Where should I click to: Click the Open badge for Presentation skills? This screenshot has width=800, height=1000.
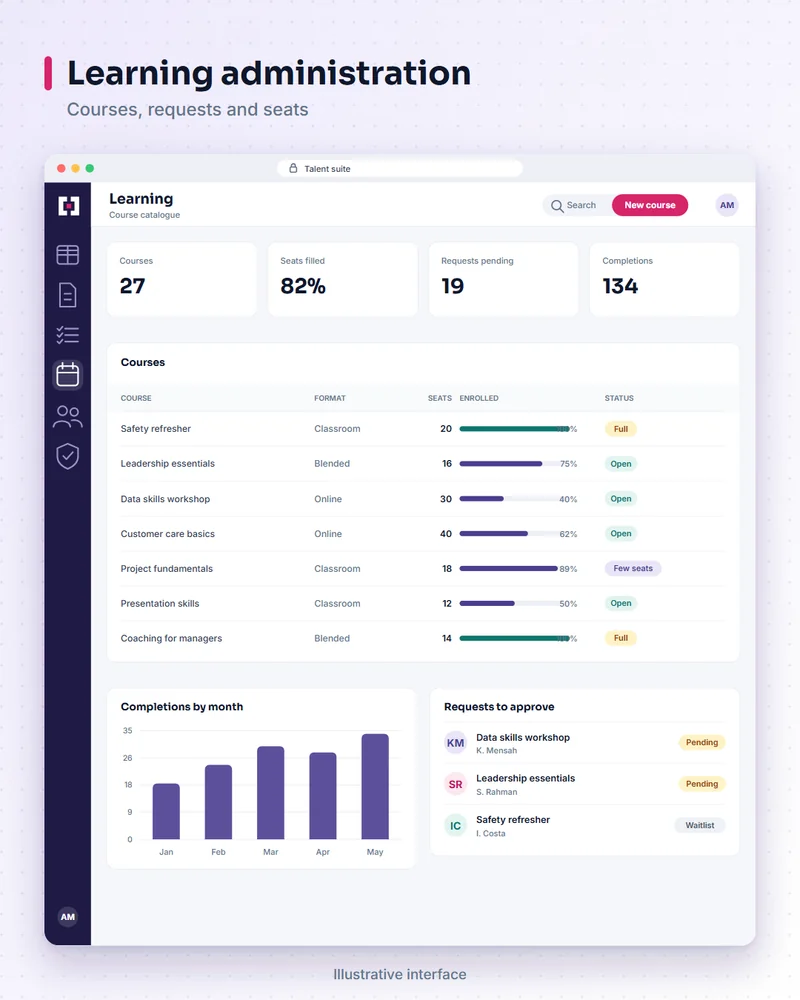[x=621, y=603]
